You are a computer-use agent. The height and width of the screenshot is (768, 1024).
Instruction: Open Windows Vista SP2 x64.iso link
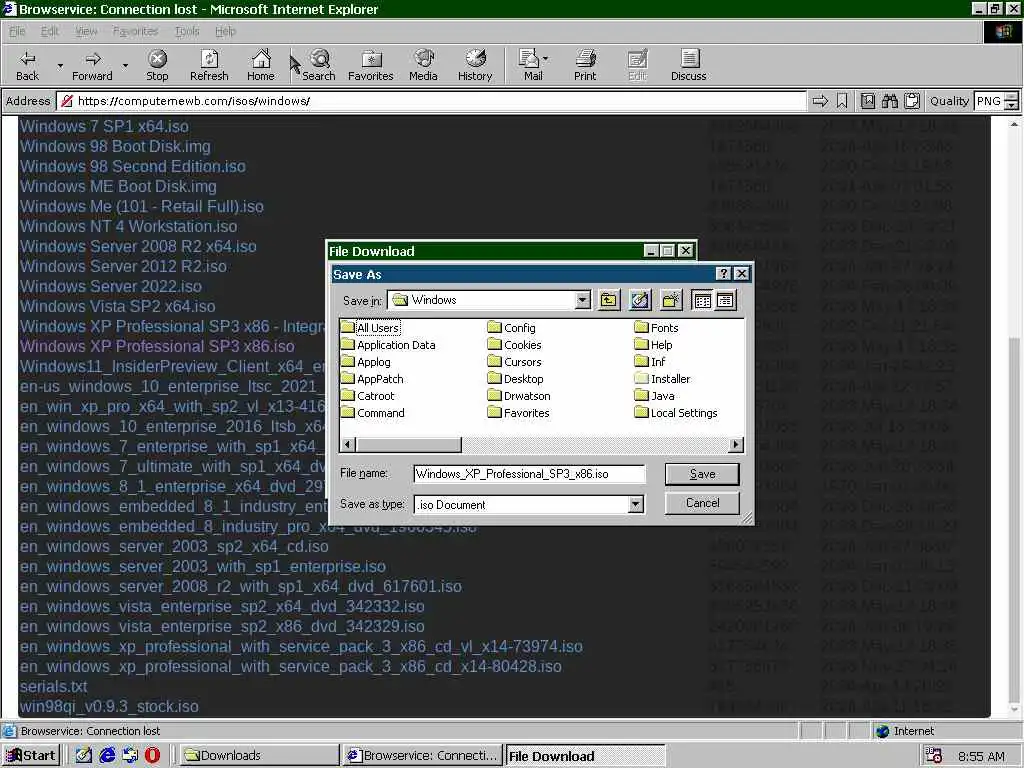pyautogui.click(x=118, y=306)
